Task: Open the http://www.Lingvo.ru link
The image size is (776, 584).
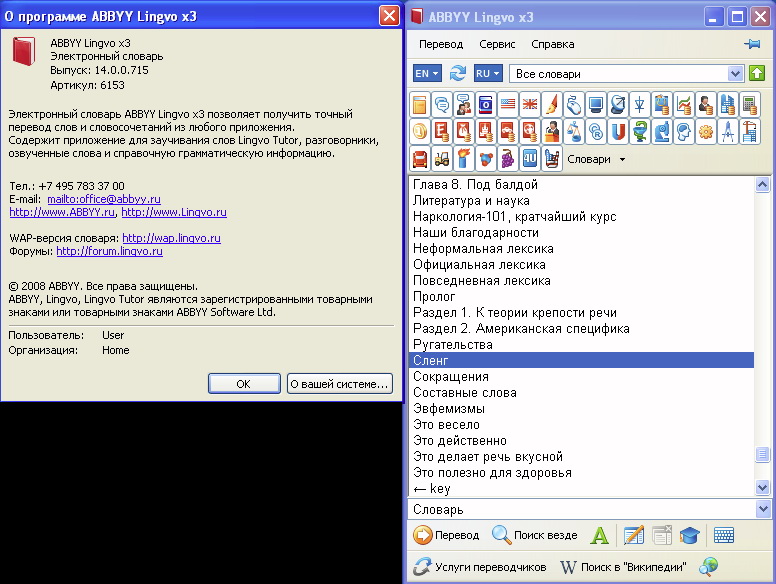Action: pos(174,212)
